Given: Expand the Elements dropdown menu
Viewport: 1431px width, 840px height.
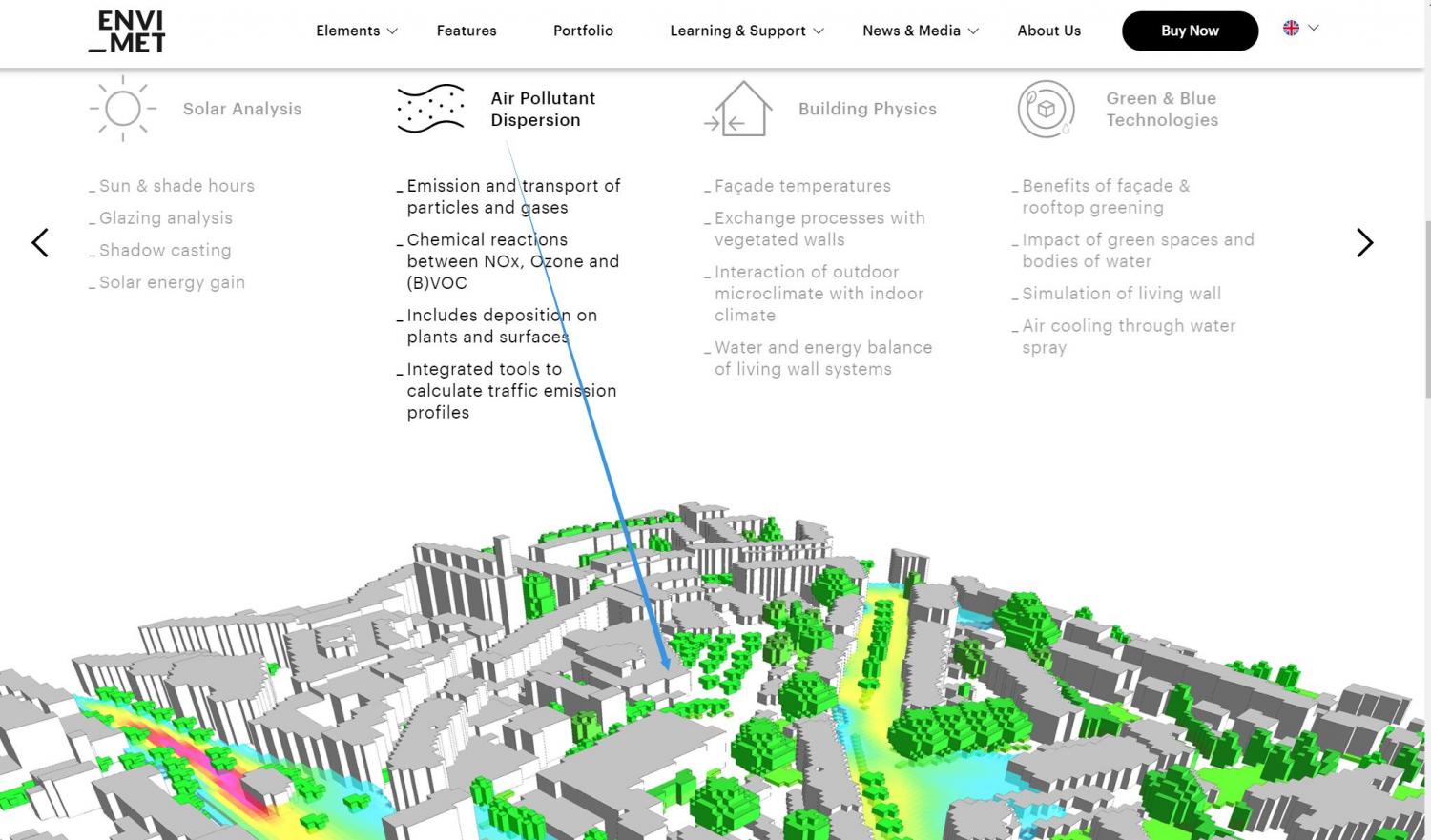Looking at the screenshot, I should point(357,31).
